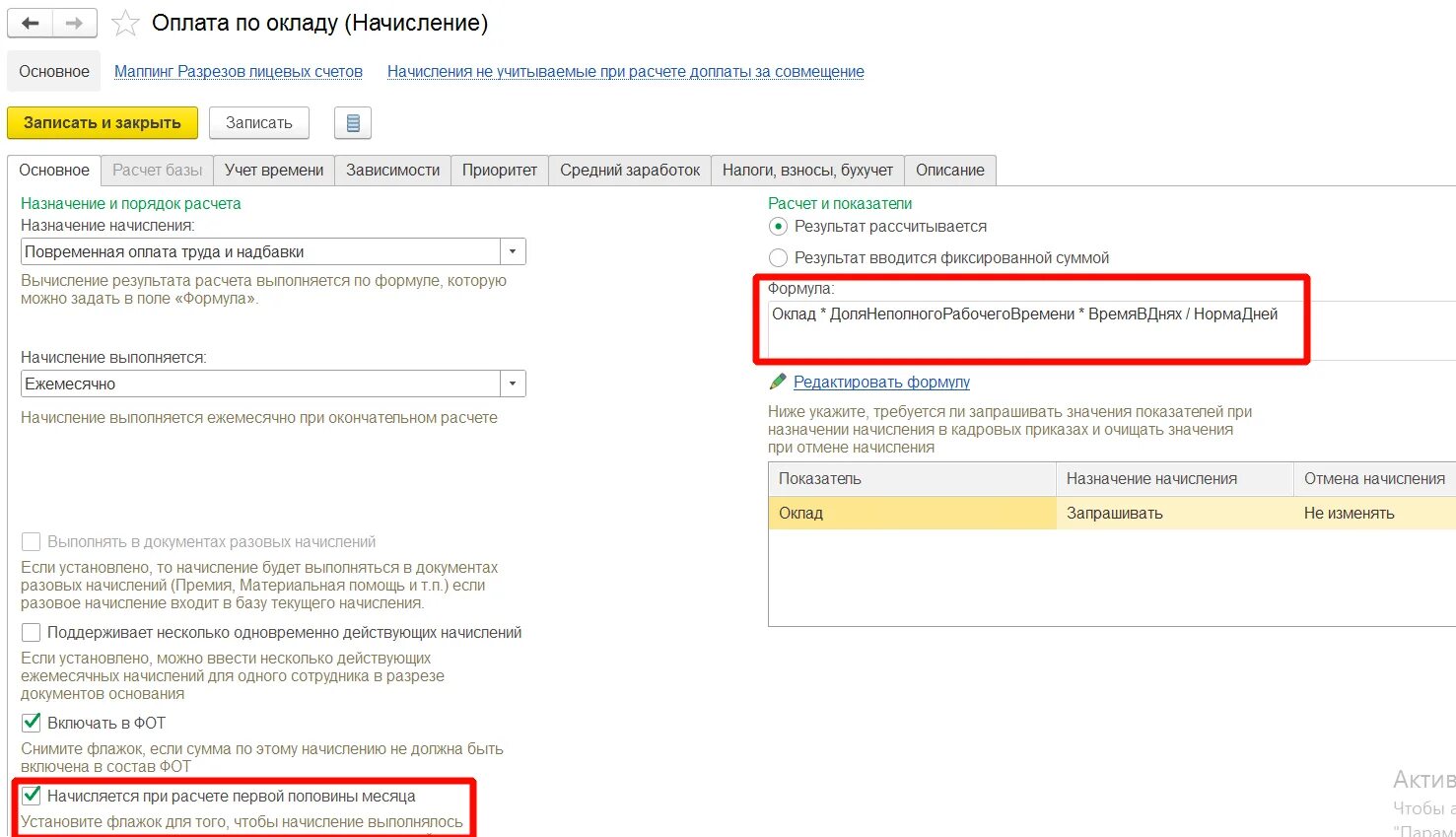Expand the Начисление выполняется dropdown arrow

click(513, 384)
